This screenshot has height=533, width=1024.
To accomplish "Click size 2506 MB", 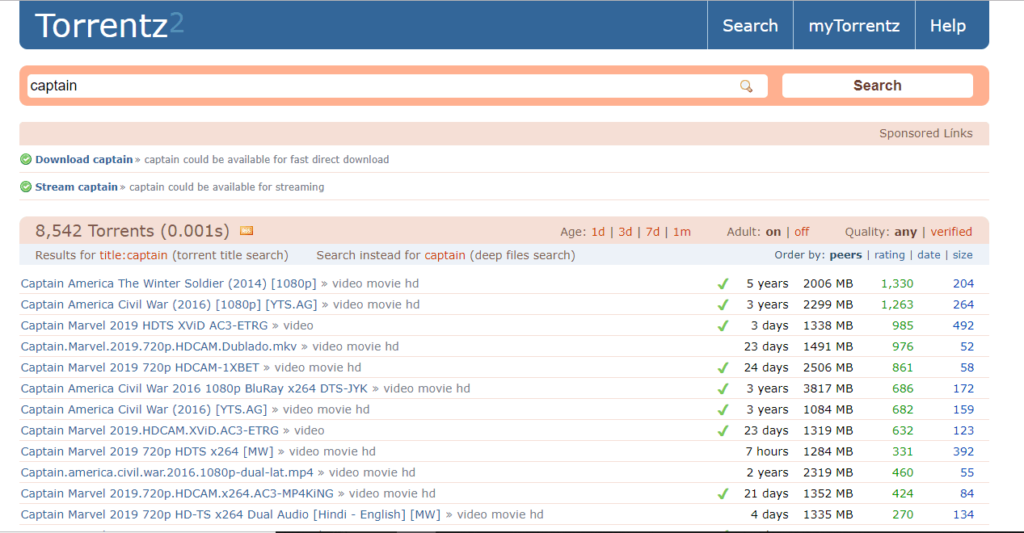I will [828, 367].
